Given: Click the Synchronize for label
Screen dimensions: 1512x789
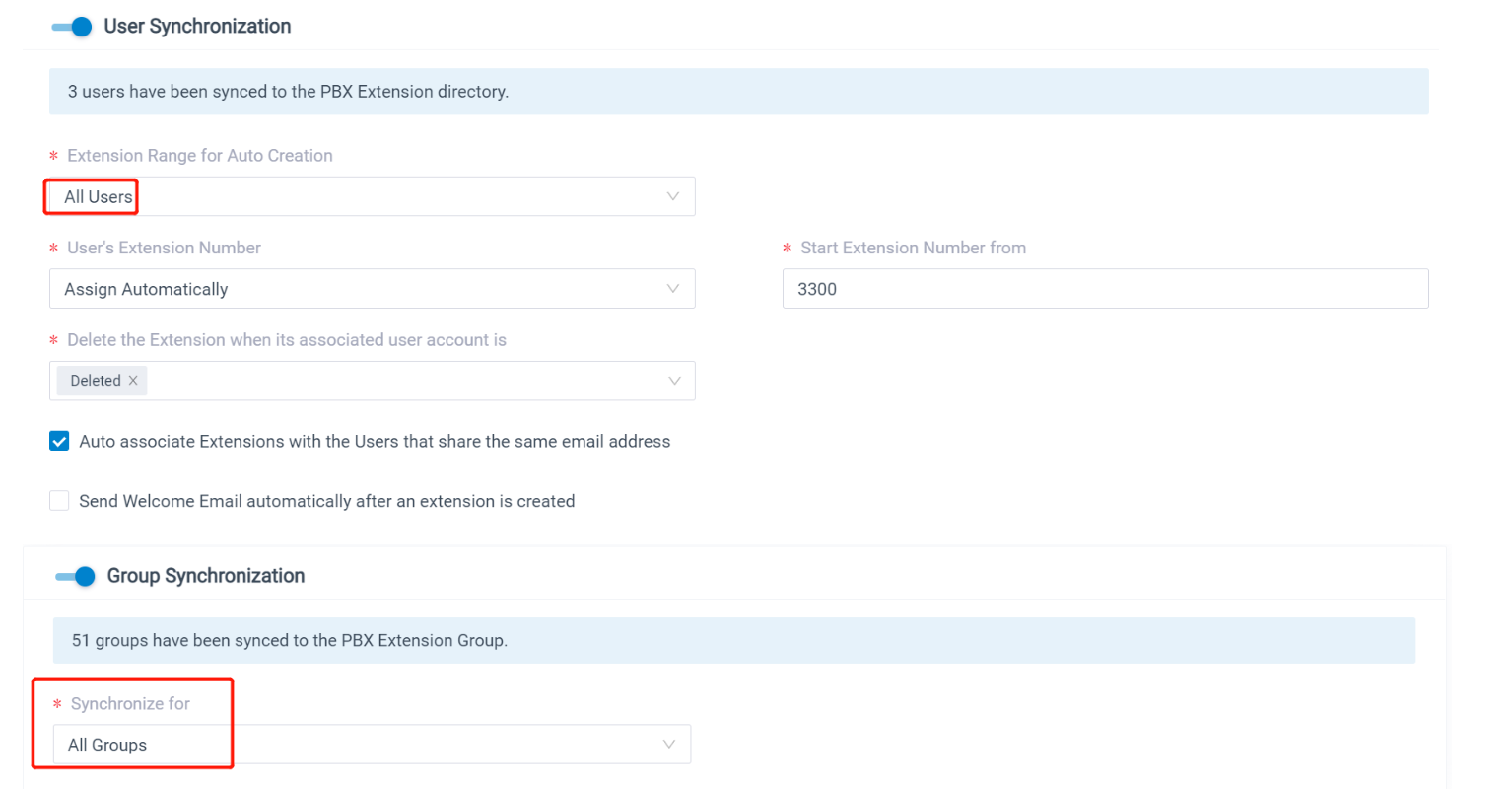Looking at the screenshot, I should point(130,704).
